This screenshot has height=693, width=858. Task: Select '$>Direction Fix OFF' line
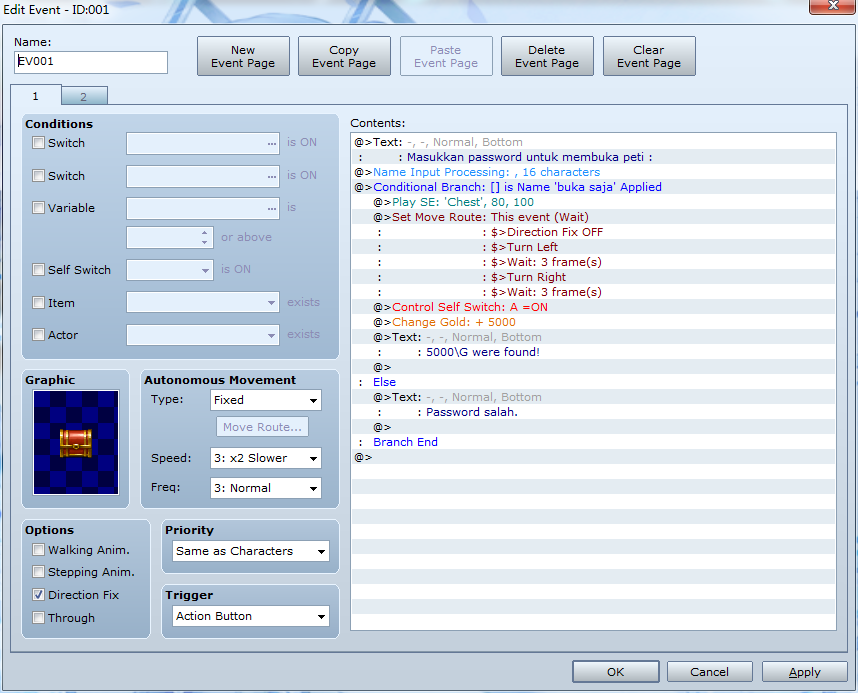point(593,232)
